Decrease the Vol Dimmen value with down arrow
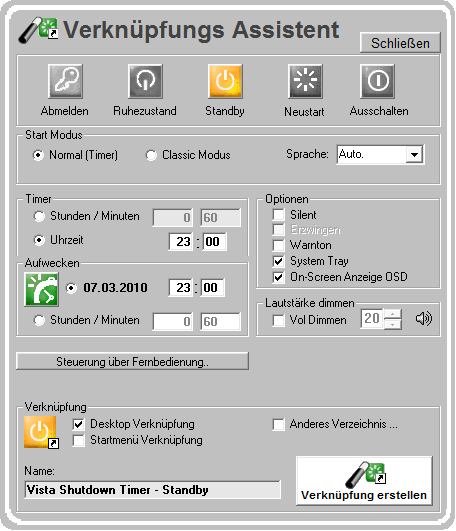This screenshot has height=531, width=456. (x=392, y=324)
